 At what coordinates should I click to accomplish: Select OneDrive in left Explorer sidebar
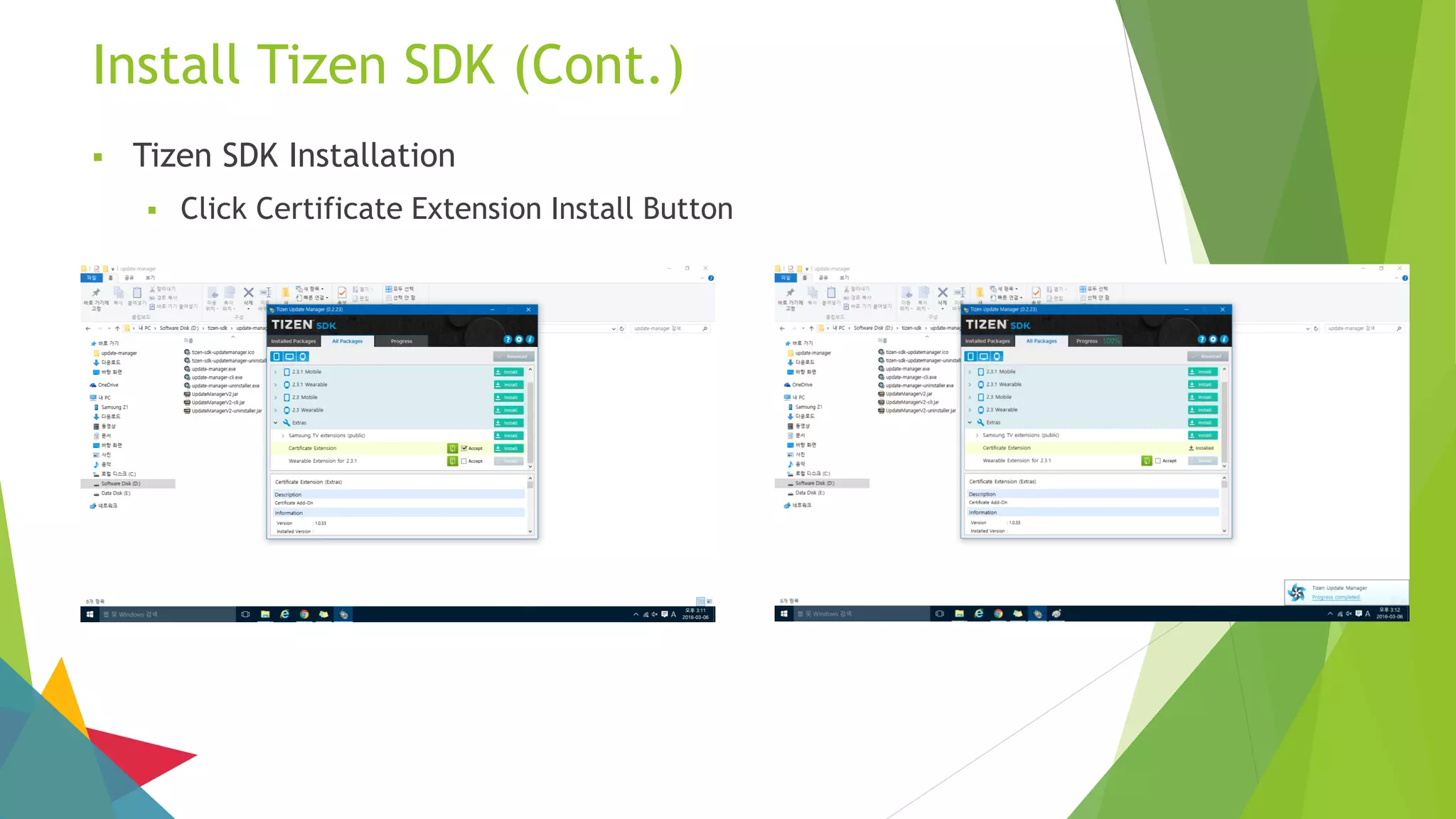pos(104,385)
